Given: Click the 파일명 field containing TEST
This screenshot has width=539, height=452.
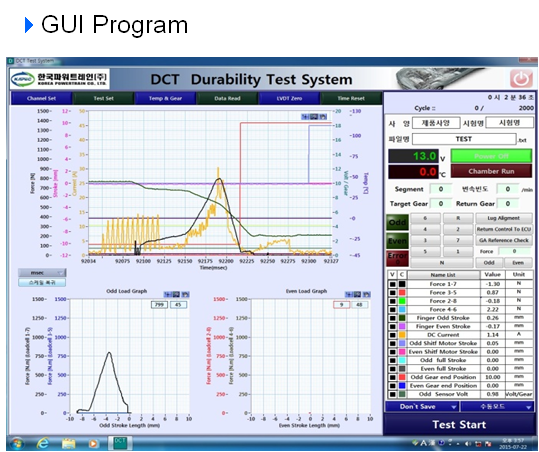Looking at the screenshot, I should click(464, 139).
